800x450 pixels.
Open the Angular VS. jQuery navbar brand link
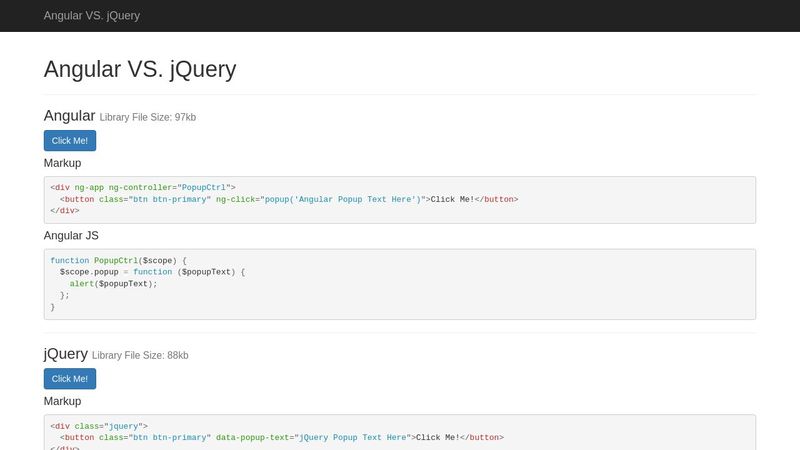(x=92, y=16)
